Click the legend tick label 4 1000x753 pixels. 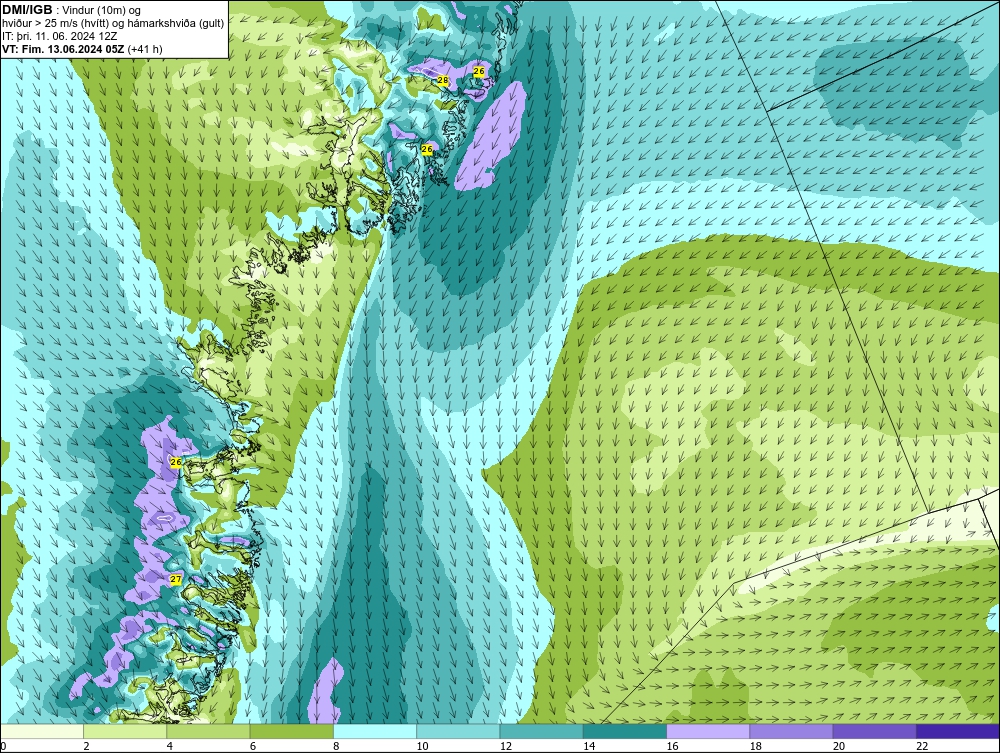[x=170, y=746]
